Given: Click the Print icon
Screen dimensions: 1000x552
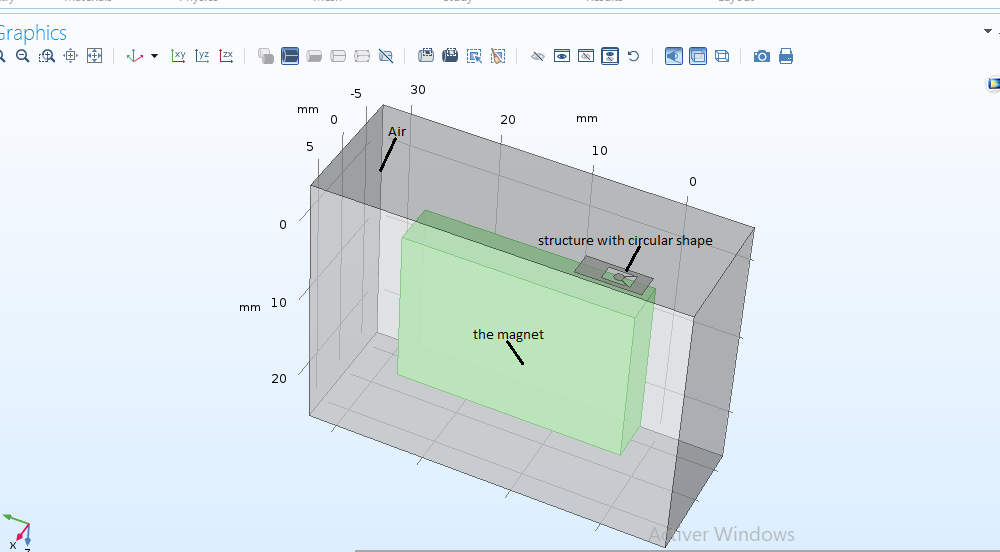Looking at the screenshot, I should pos(786,56).
